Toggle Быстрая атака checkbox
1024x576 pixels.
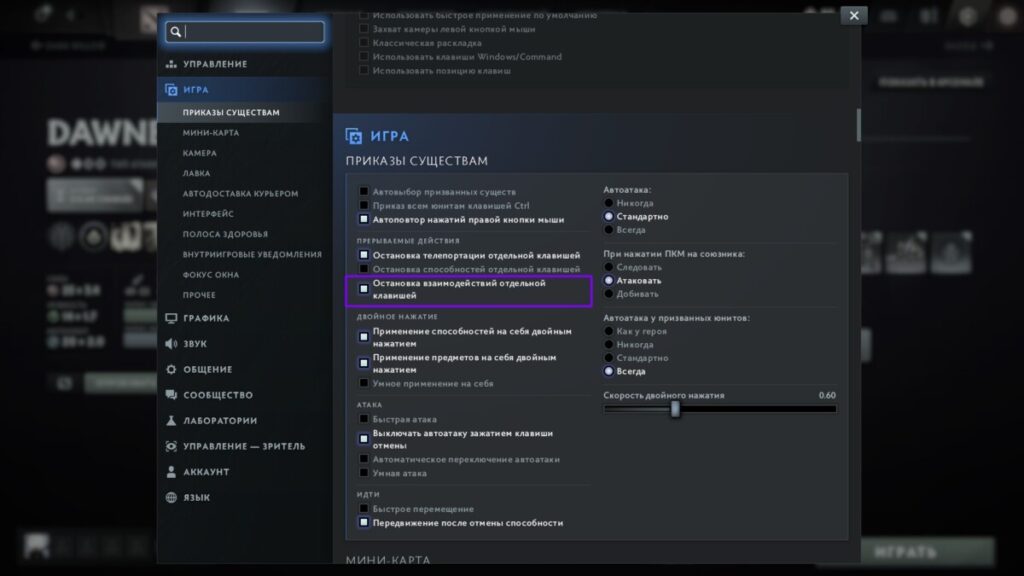pyautogui.click(x=364, y=419)
